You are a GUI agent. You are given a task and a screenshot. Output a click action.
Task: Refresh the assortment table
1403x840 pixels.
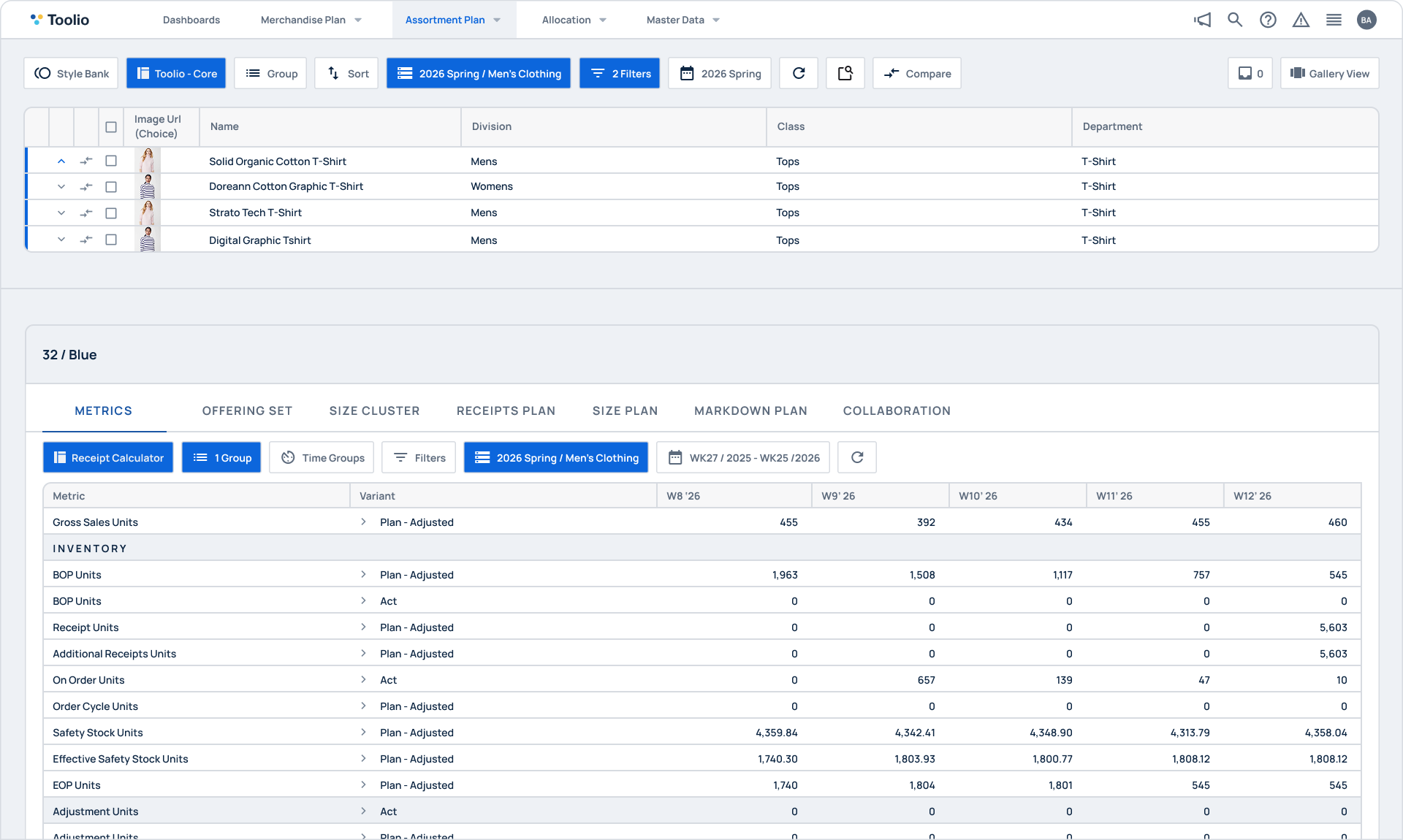[x=799, y=73]
